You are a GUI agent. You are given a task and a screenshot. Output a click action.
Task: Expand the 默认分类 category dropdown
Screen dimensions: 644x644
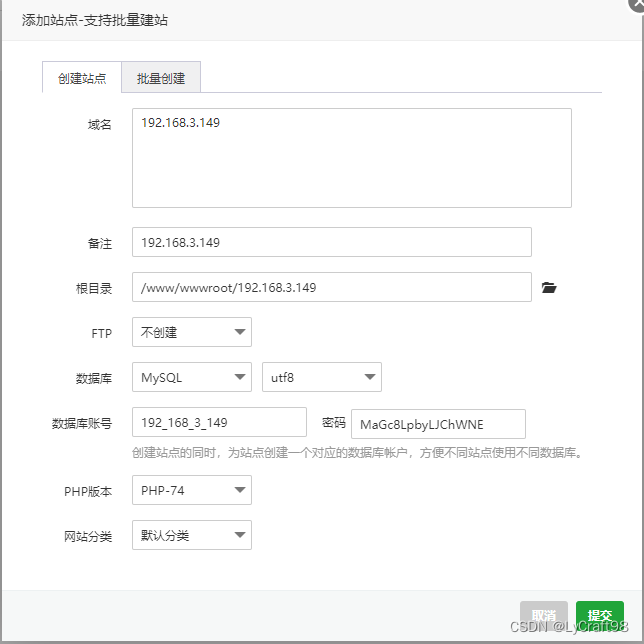click(x=192, y=535)
